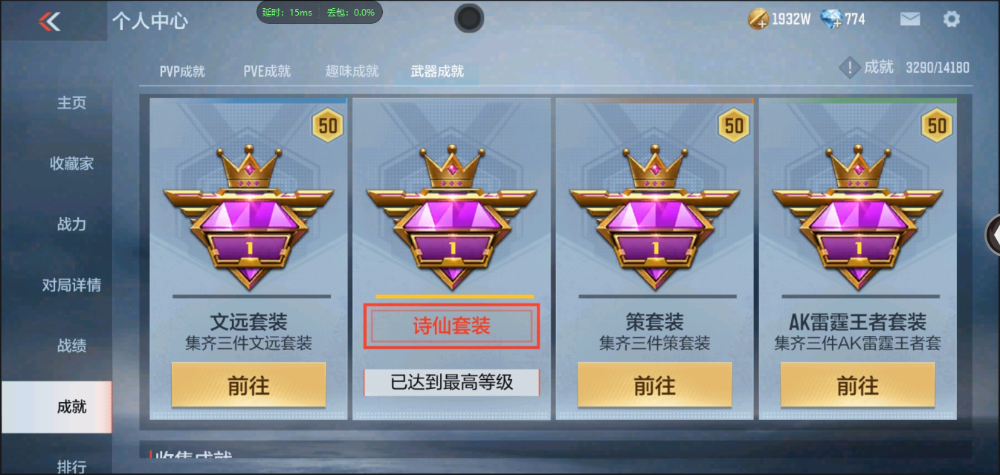The height and width of the screenshot is (475, 1000).
Task: Open the mail envelope icon
Action: 910,19
